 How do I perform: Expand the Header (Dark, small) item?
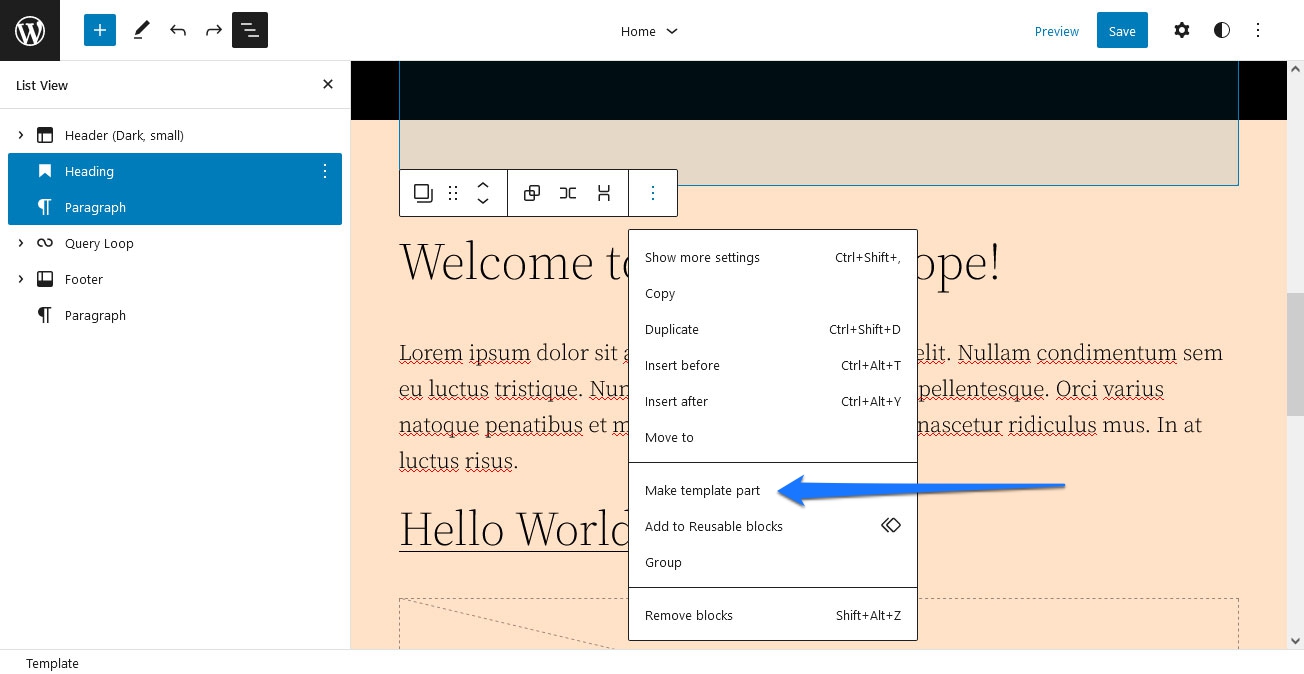point(21,135)
